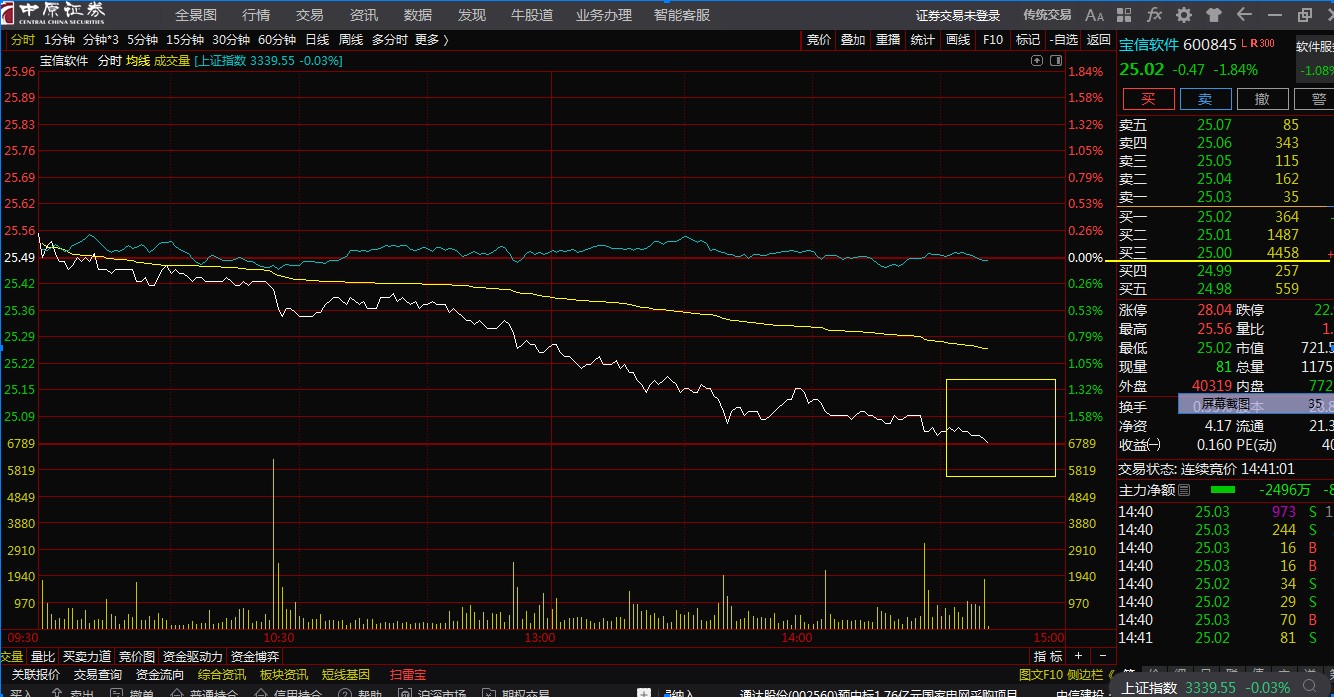Screen dimensions: 1334x697
Task: Open the 行情 menu
Action: pos(256,15)
